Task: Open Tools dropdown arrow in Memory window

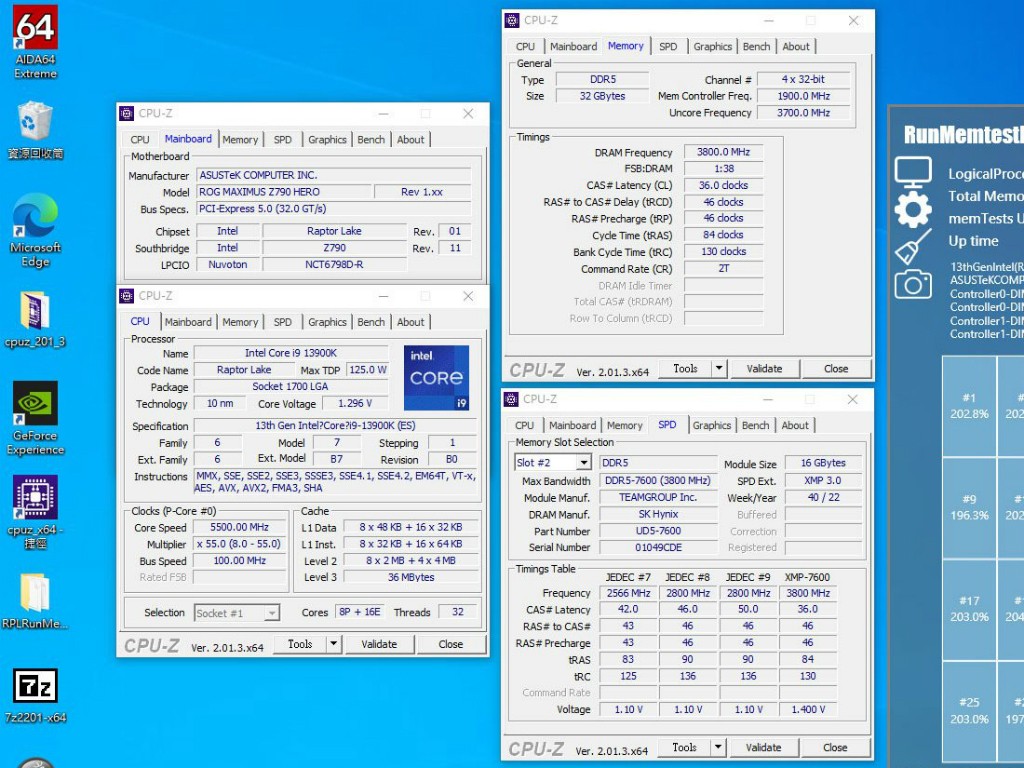Action: [719, 369]
